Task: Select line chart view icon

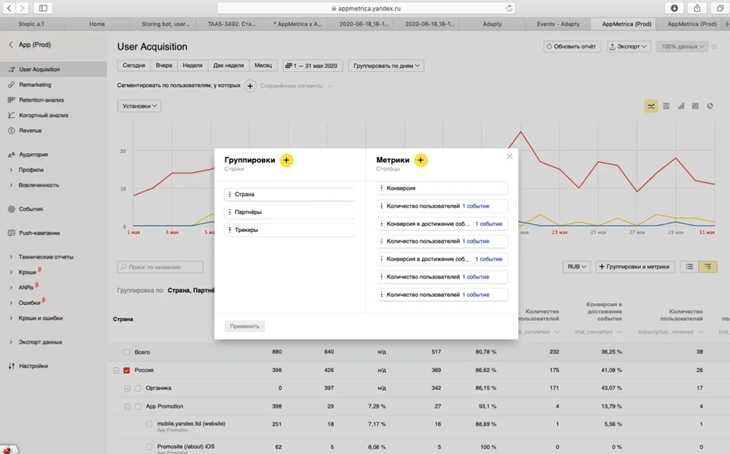Action: tap(651, 106)
